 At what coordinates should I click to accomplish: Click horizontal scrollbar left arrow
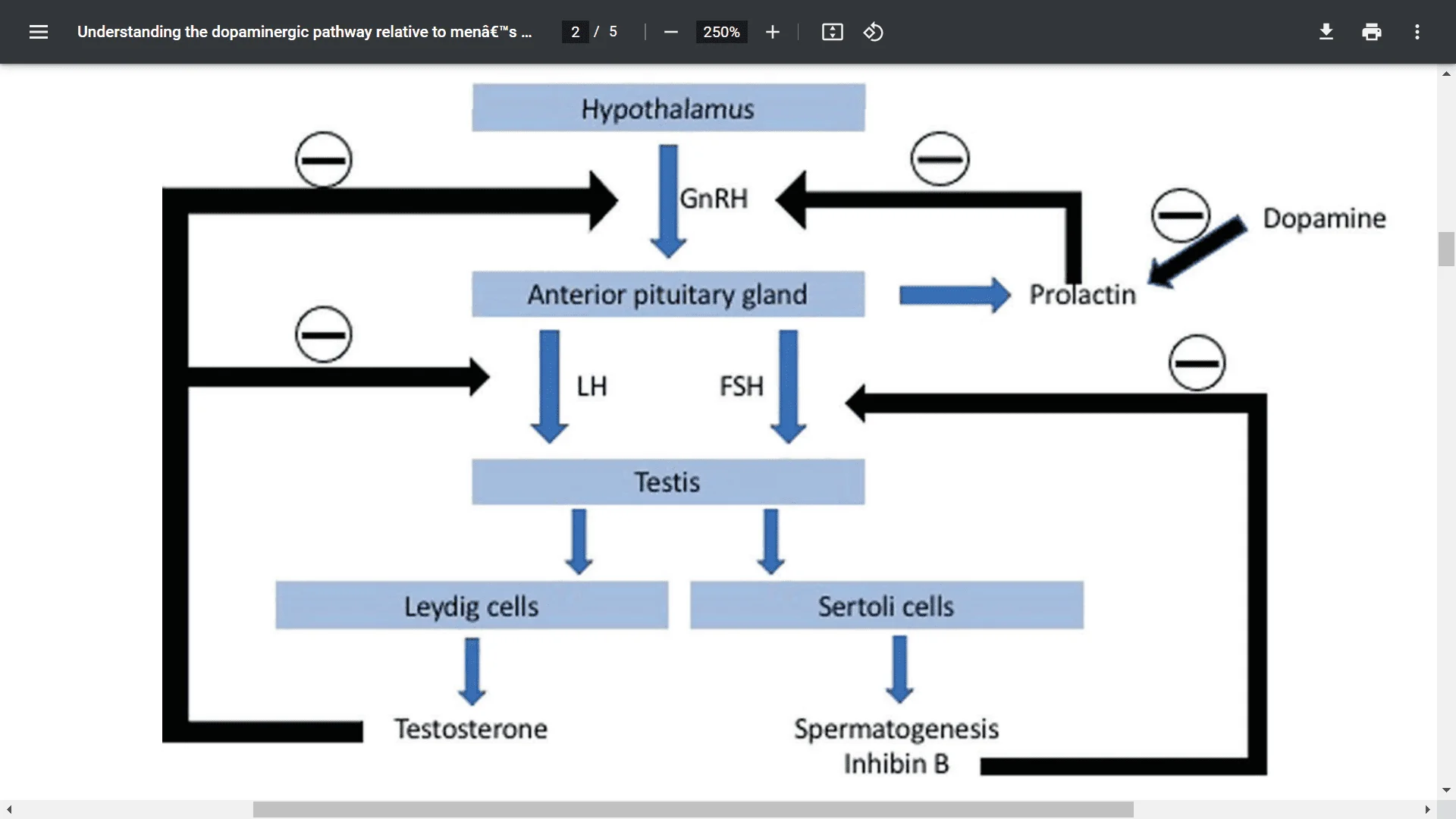[x=9, y=810]
